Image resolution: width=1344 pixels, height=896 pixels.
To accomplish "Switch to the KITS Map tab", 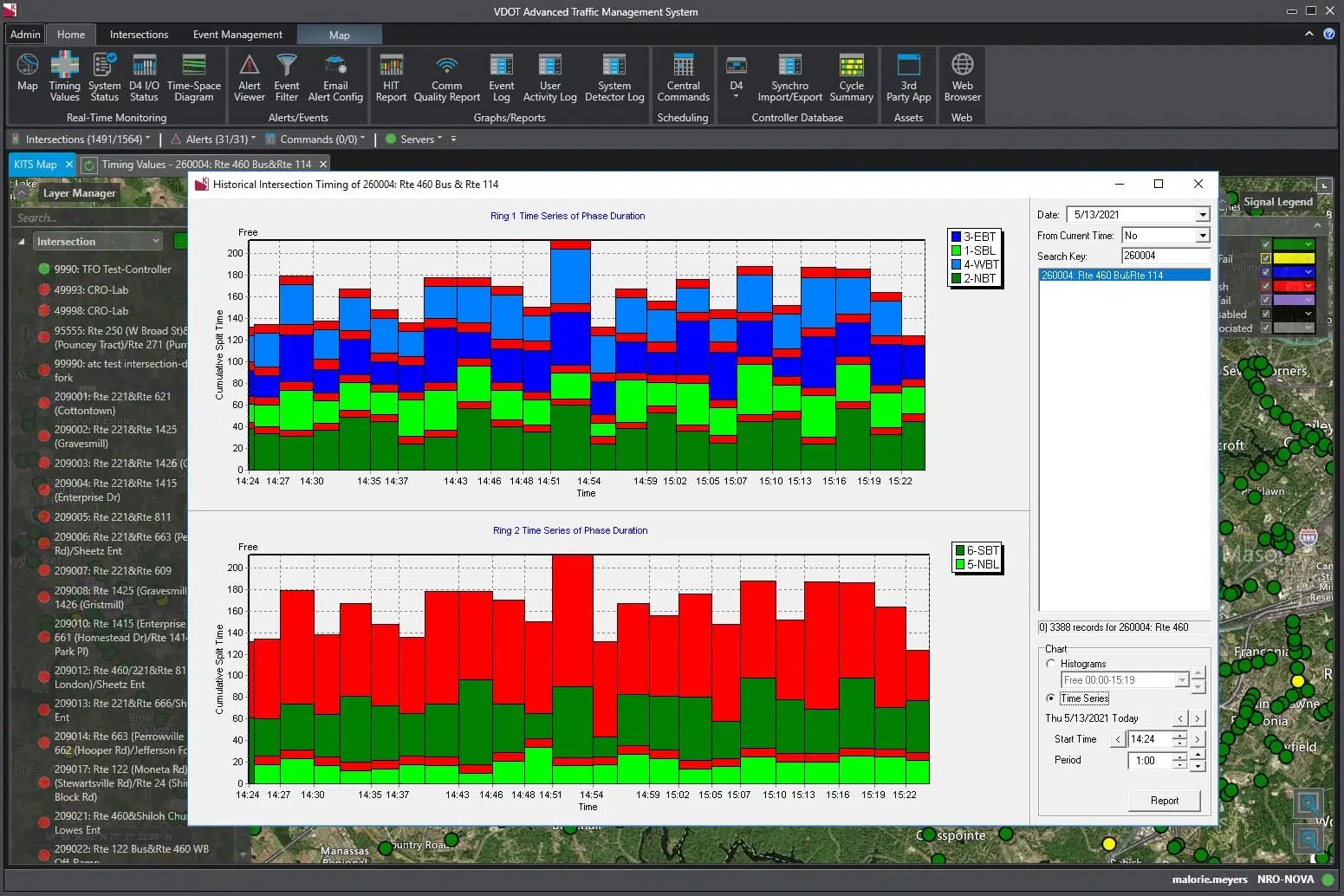I will coord(35,165).
